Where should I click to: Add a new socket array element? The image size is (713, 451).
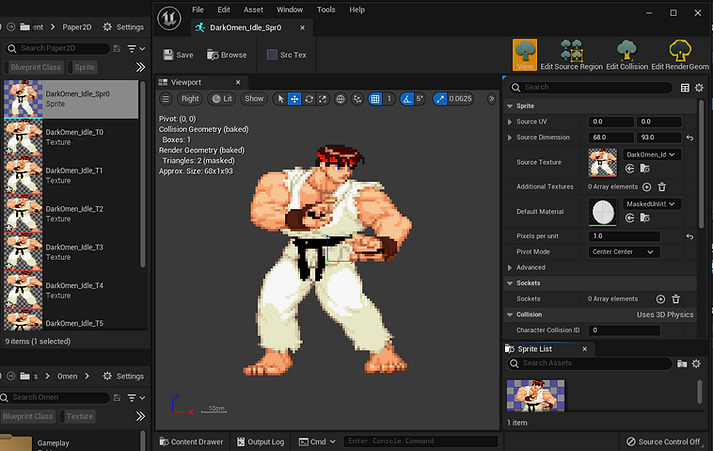tap(660, 299)
